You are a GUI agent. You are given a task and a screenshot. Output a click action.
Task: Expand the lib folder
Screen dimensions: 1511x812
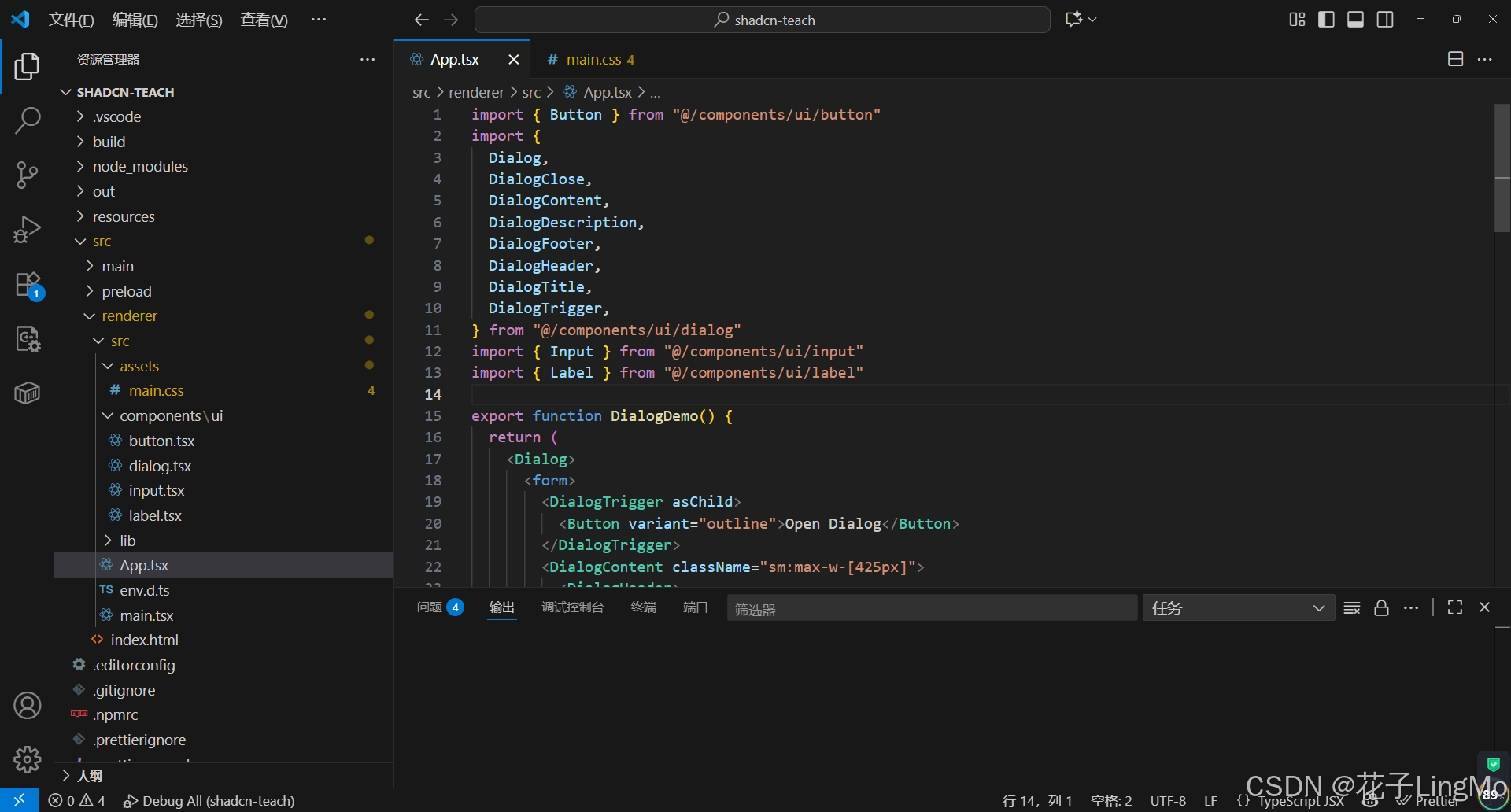click(224, 541)
